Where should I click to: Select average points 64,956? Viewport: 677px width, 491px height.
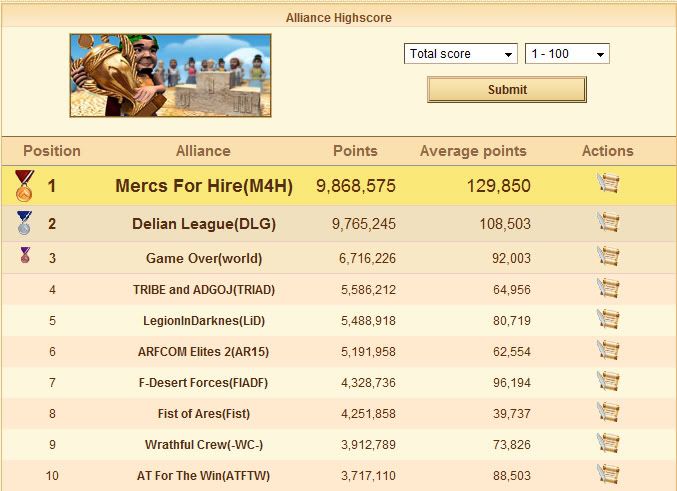click(512, 289)
